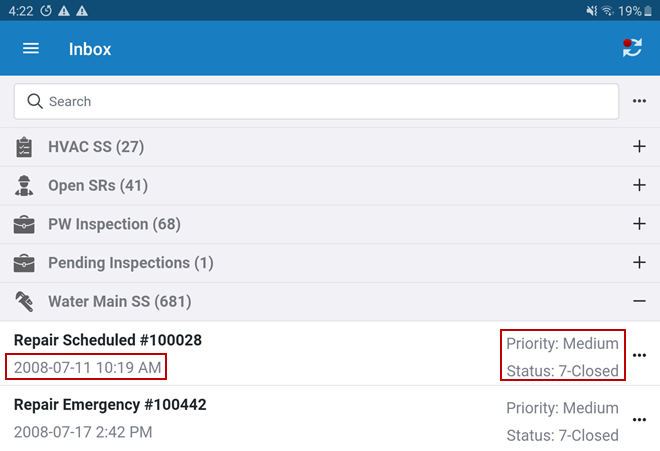Open Repair Emergency #100442 work order
660x451 pixels.
click(x=110, y=405)
